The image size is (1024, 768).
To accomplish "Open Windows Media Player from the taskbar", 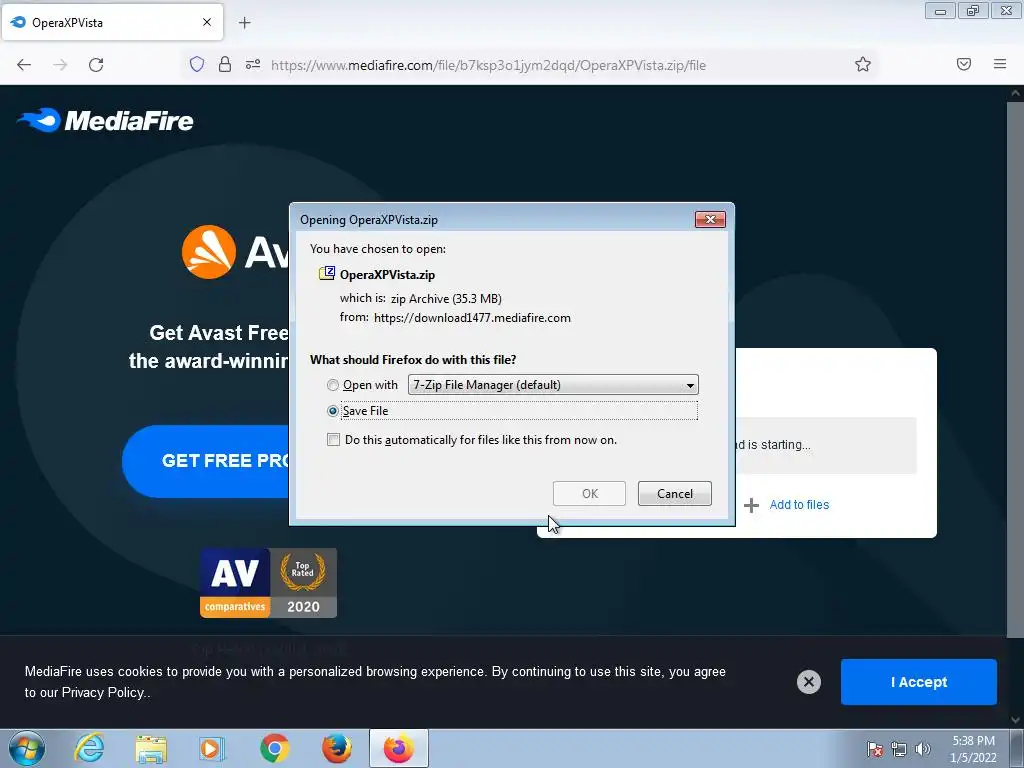I will [212, 748].
